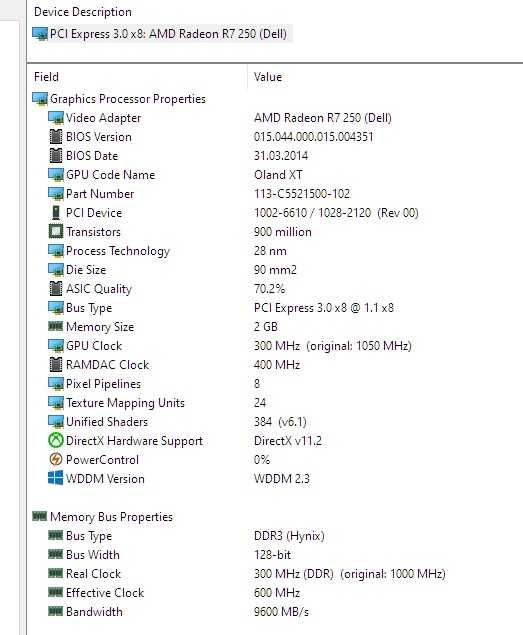Select the PCI Express 3.0 x8 device entry
Viewport: 523px width, 635px height.
point(161,34)
